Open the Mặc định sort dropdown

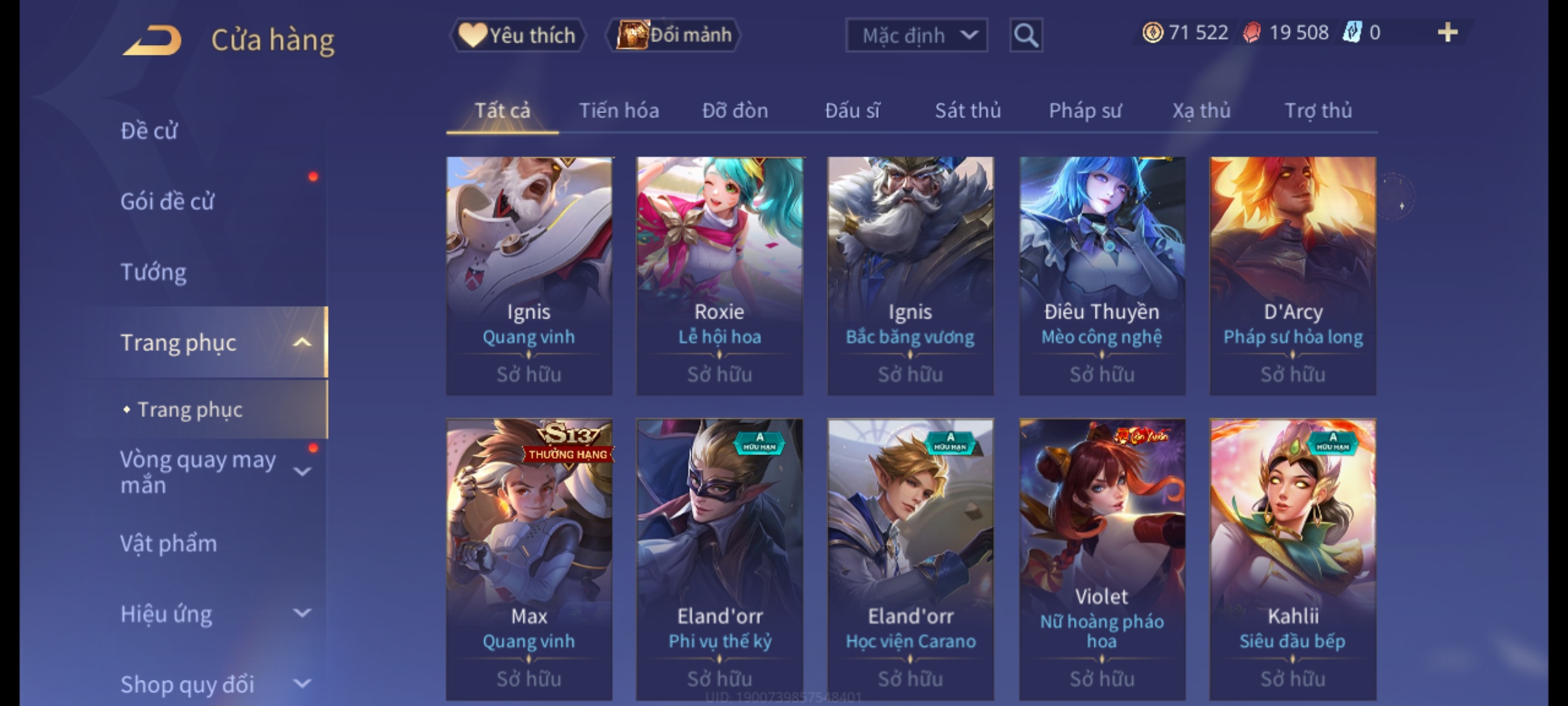tap(916, 35)
